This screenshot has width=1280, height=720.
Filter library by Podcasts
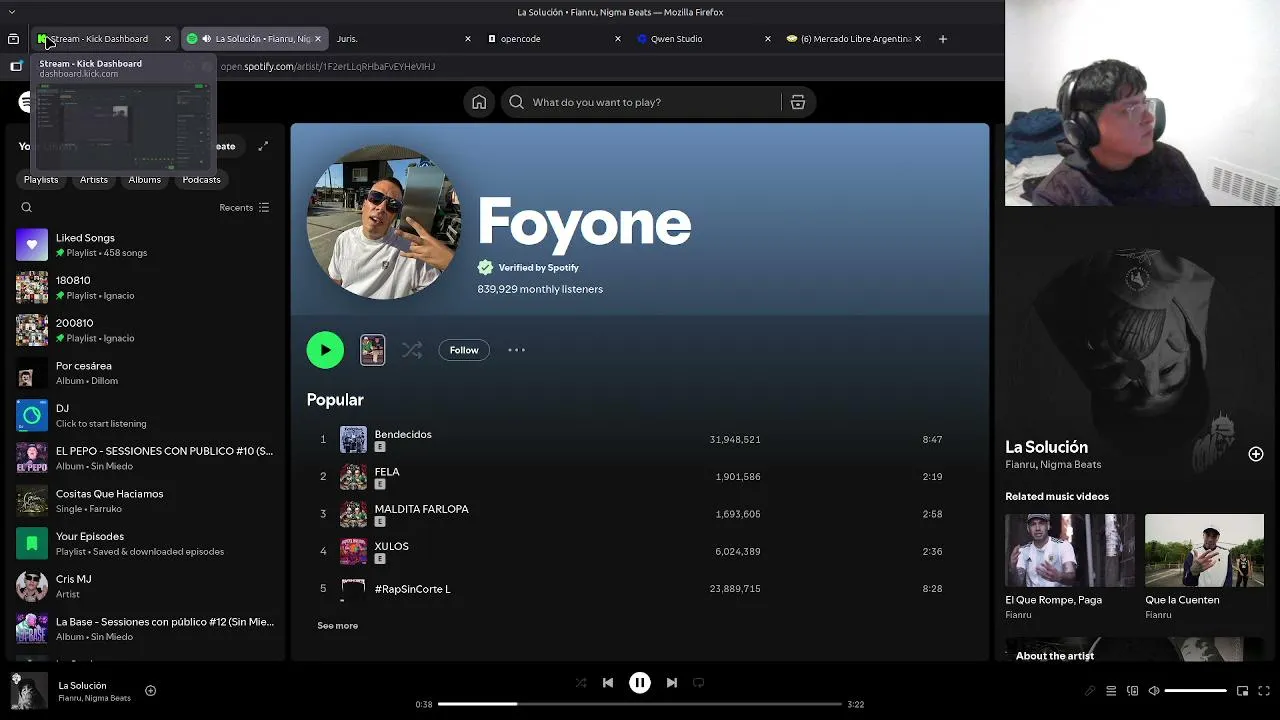(202, 180)
